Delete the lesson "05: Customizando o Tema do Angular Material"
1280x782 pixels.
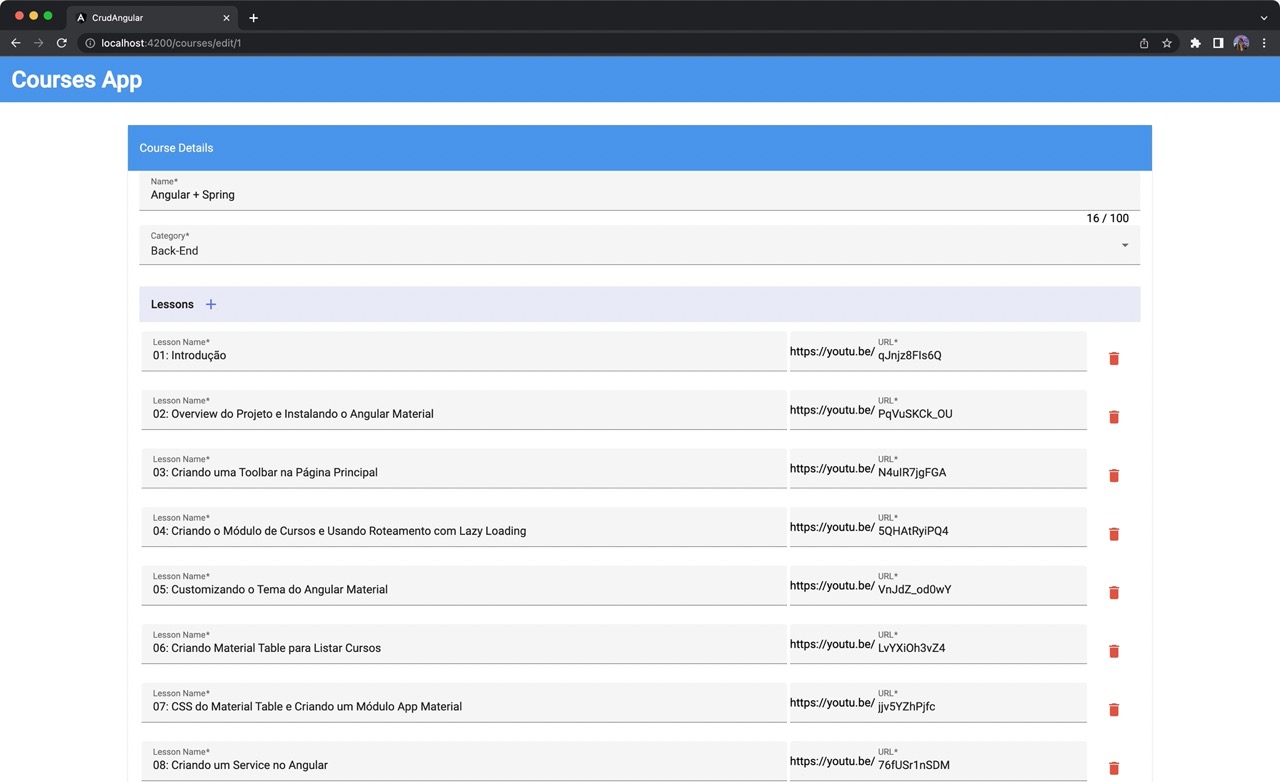[x=1113, y=592]
